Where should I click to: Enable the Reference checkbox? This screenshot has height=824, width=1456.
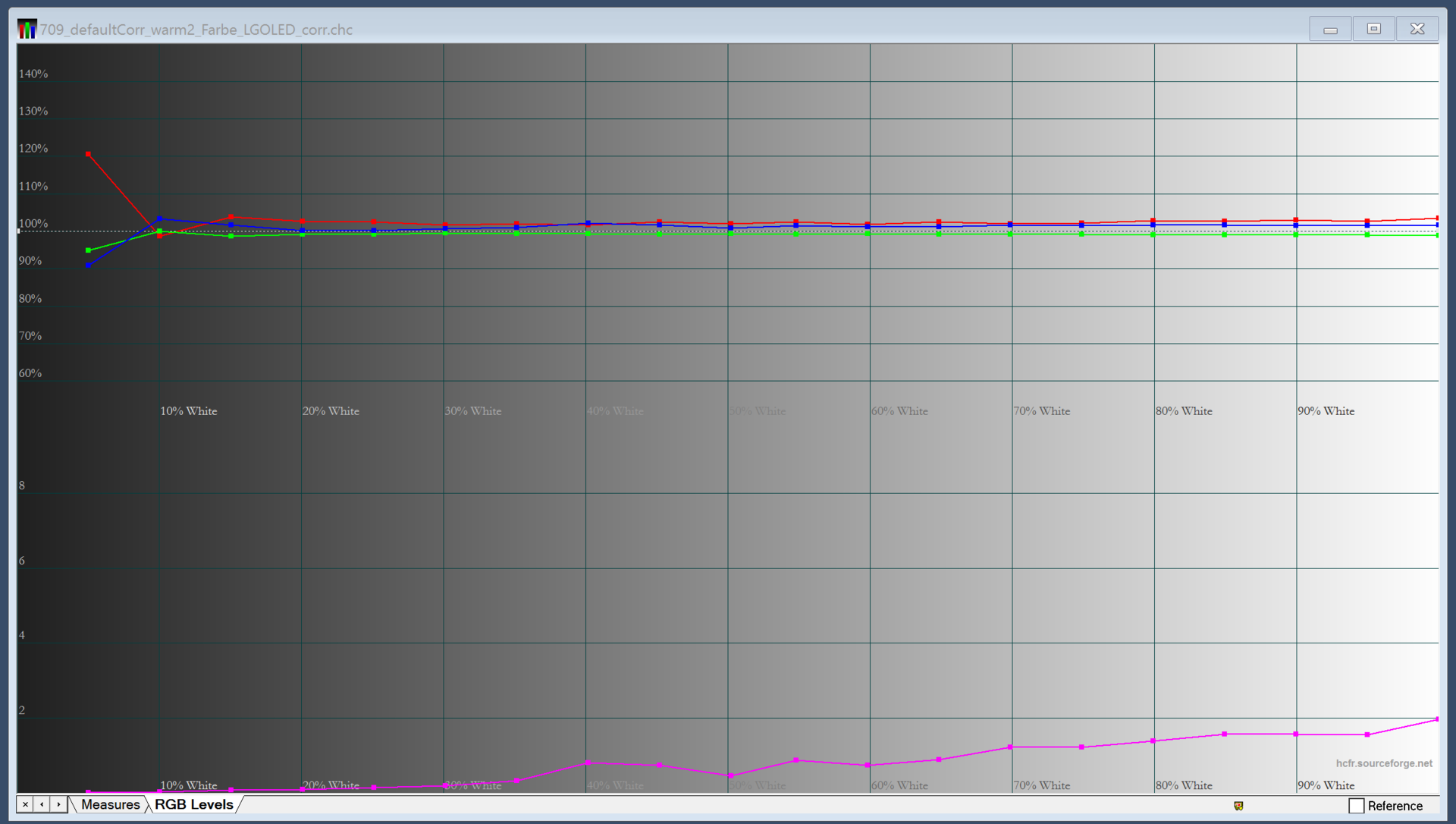click(x=1357, y=806)
